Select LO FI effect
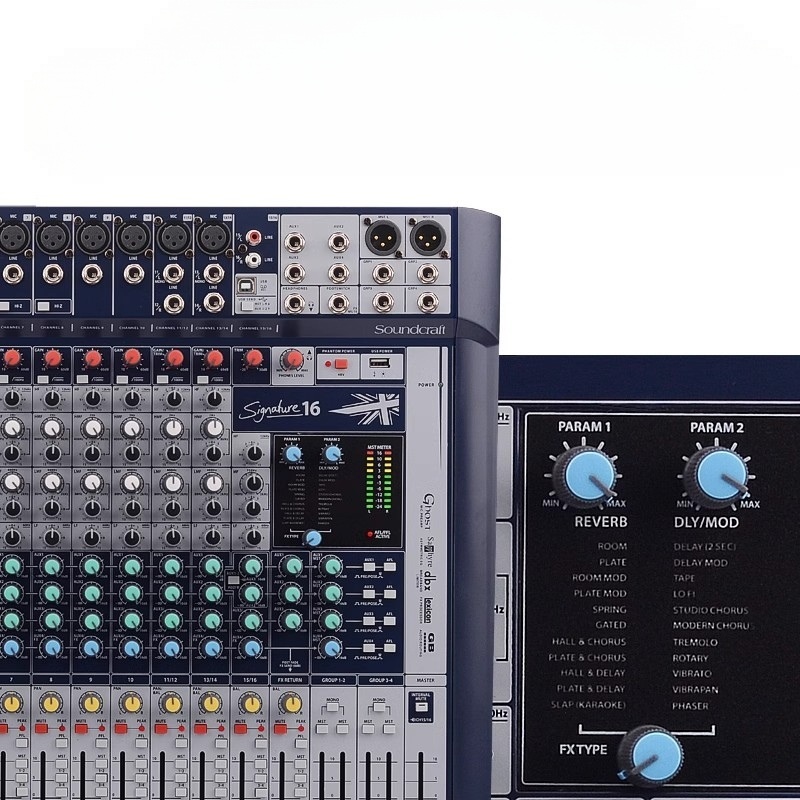This screenshot has width=800, height=800. tap(684, 594)
